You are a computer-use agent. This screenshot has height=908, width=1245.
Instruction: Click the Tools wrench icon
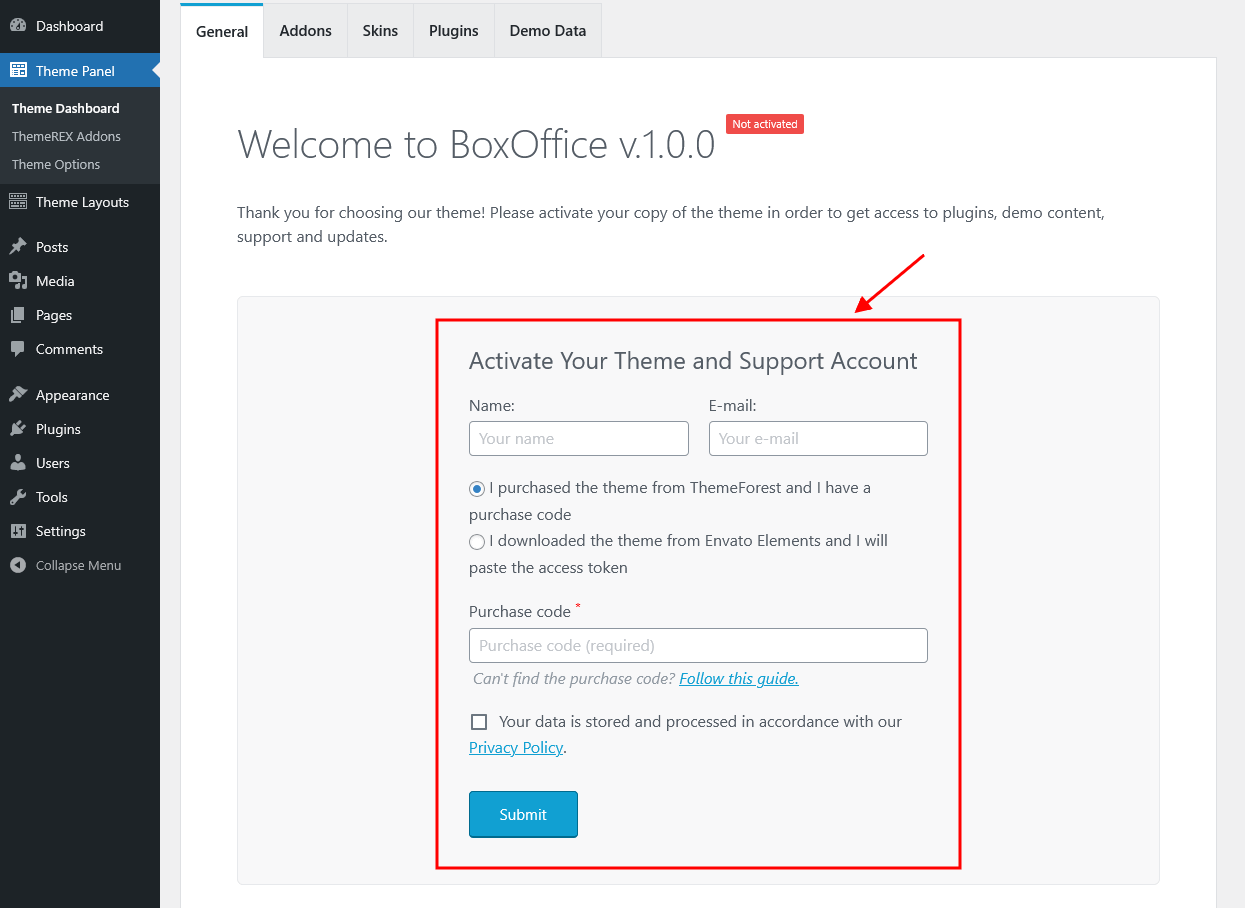pyautogui.click(x=18, y=497)
